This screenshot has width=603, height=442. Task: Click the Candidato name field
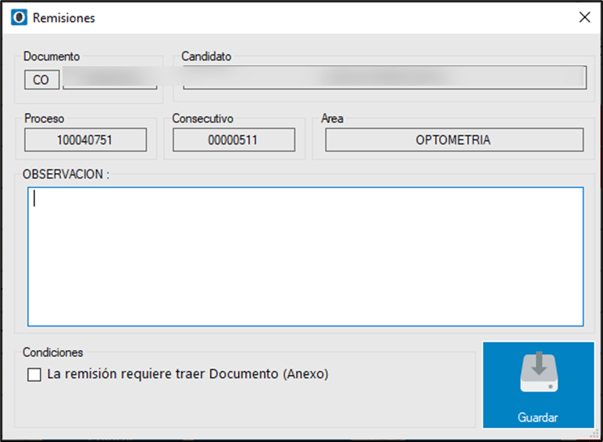pyautogui.click(x=378, y=78)
